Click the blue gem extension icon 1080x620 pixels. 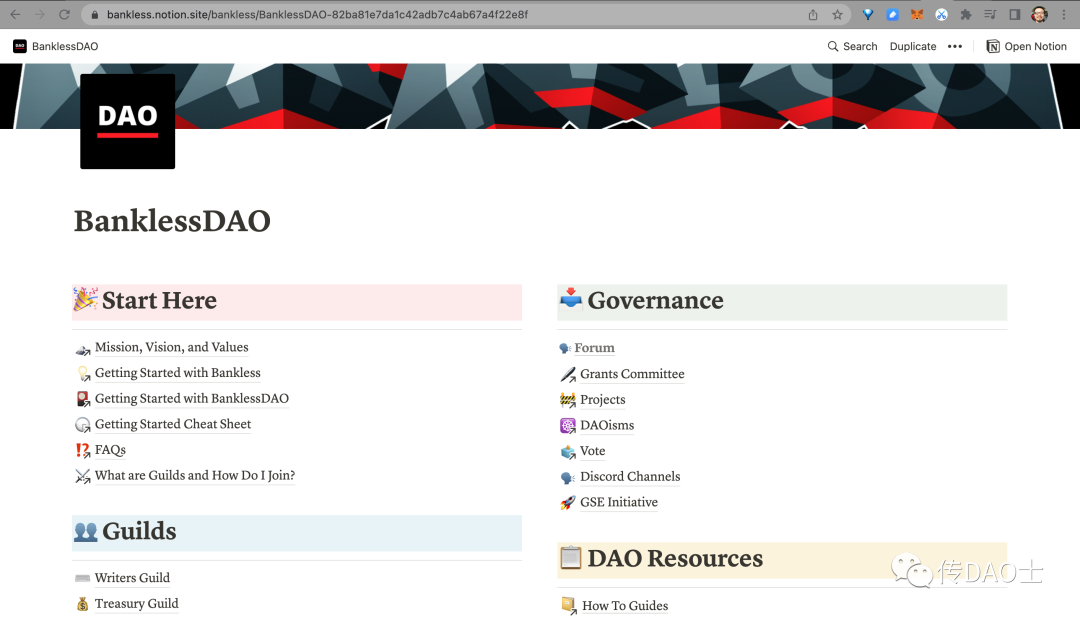(x=868, y=14)
